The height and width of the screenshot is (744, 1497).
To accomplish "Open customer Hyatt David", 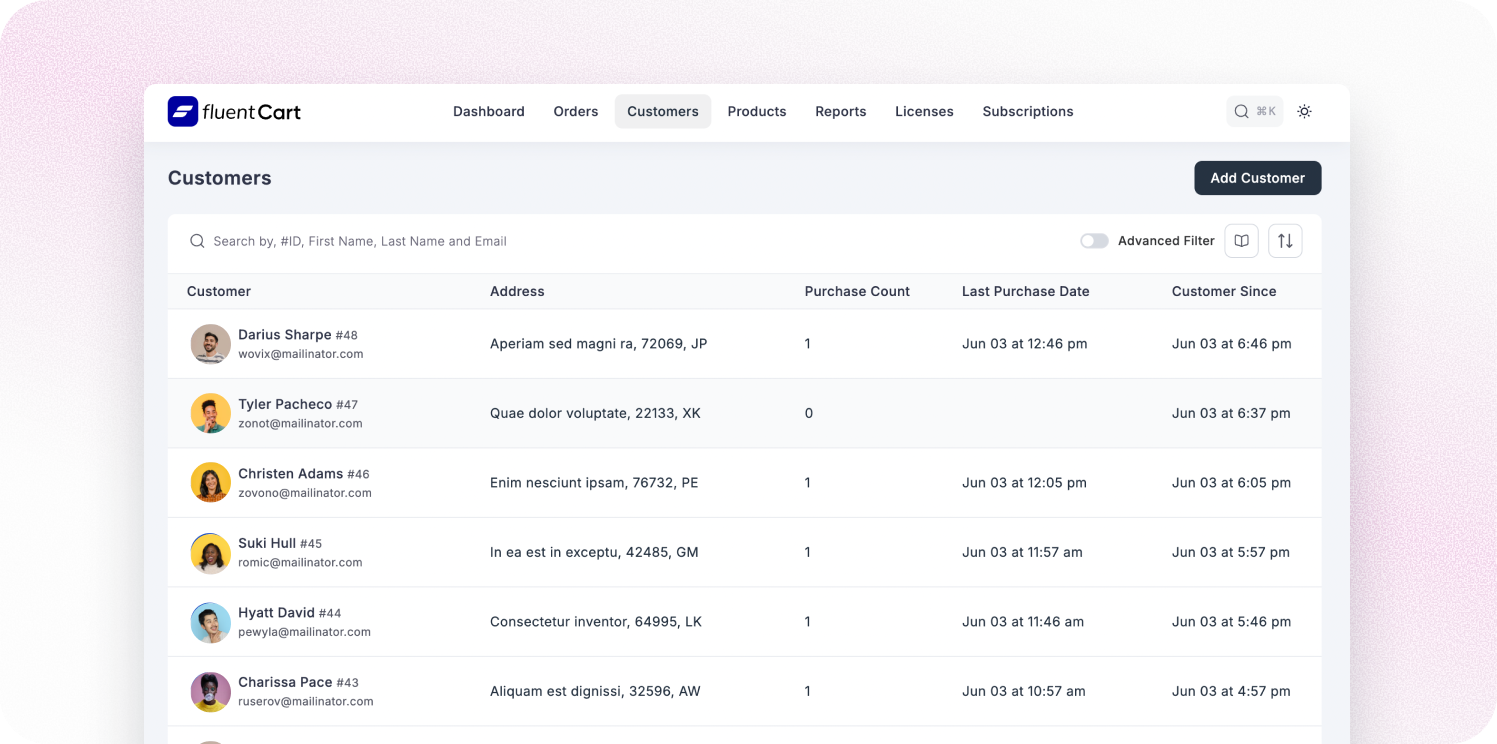I will tap(276, 613).
